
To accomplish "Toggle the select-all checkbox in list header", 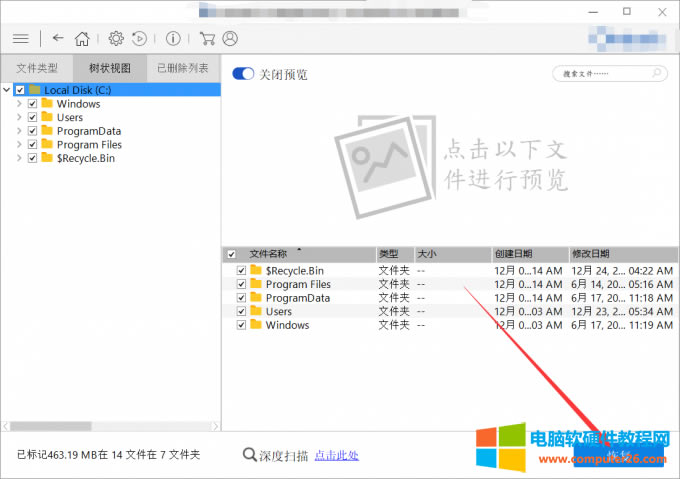I will [232, 254].
